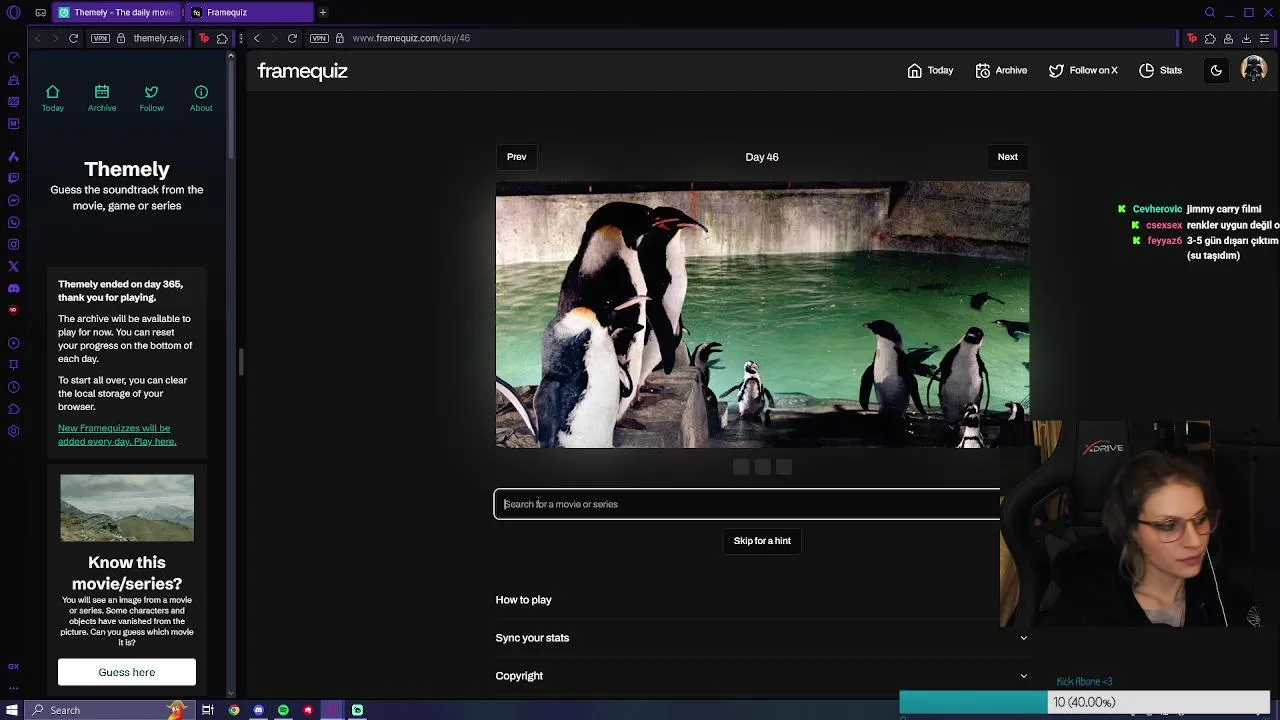Screen dimensions: 1280x720
Task: Go to the previous day with Prev
Action: (x=516, y=157)
